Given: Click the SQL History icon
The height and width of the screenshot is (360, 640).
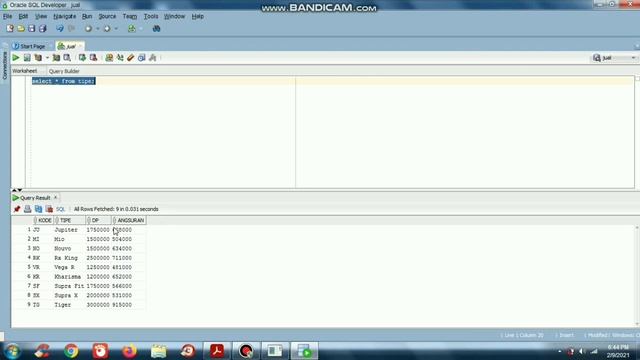Looking at the screenshot, I should tap(142, 58).
